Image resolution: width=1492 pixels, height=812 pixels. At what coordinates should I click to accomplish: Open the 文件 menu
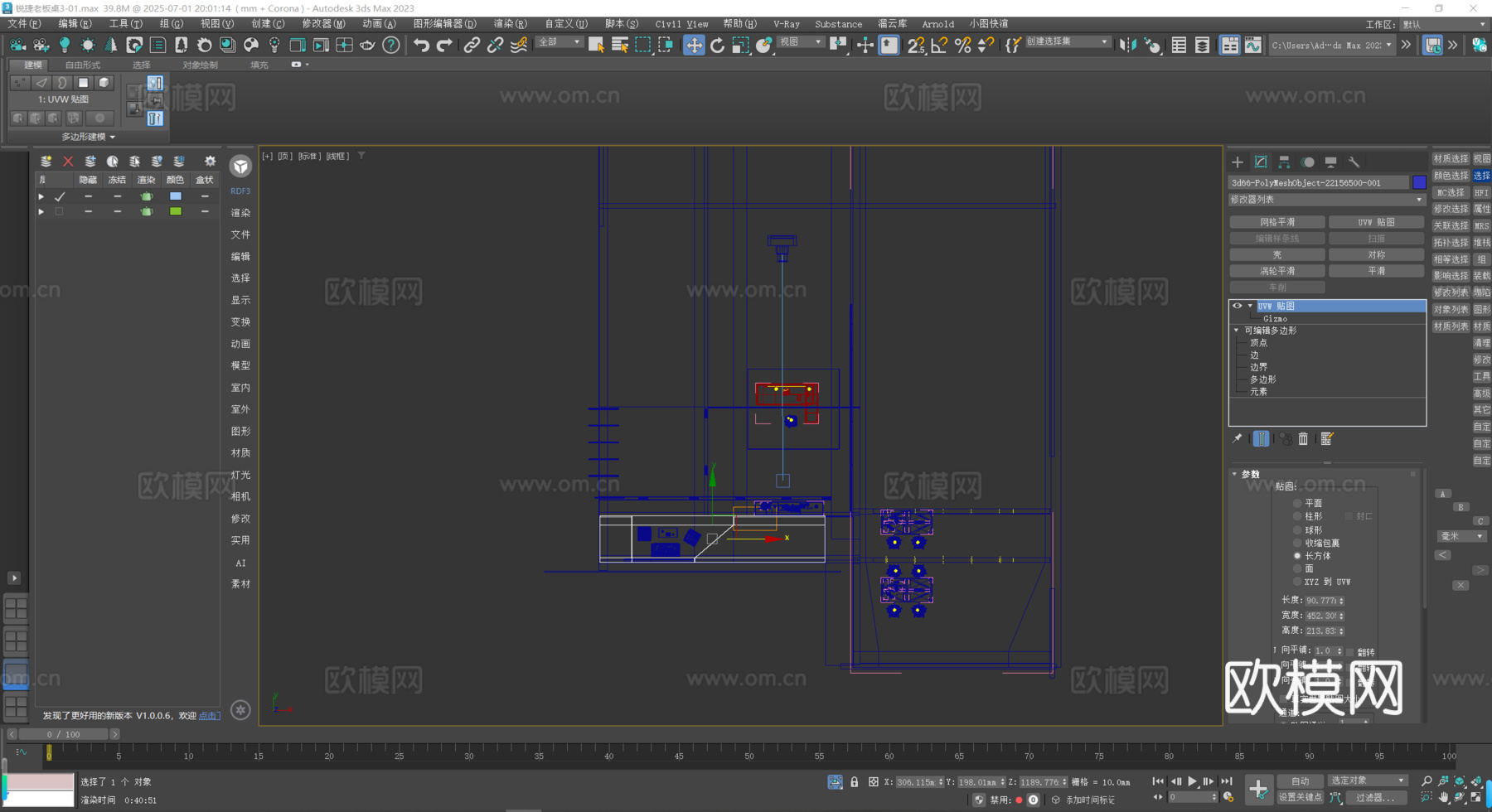23,24
